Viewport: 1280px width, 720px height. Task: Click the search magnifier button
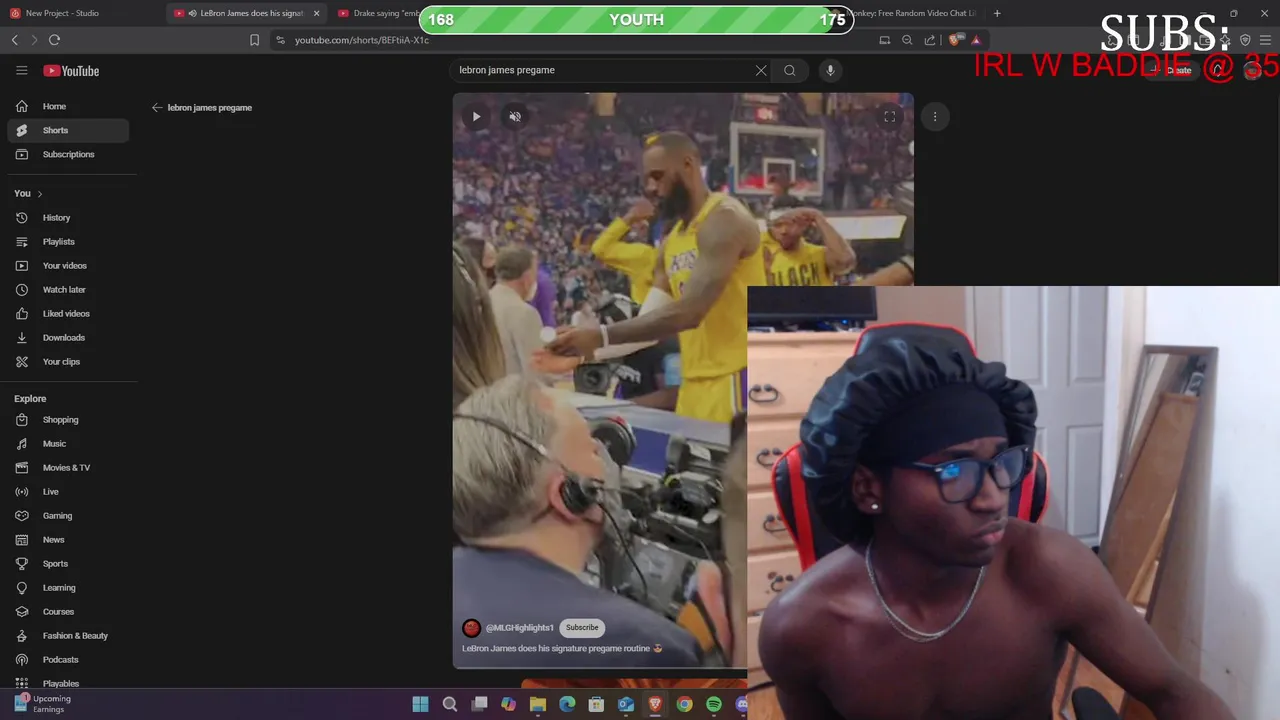790,70
